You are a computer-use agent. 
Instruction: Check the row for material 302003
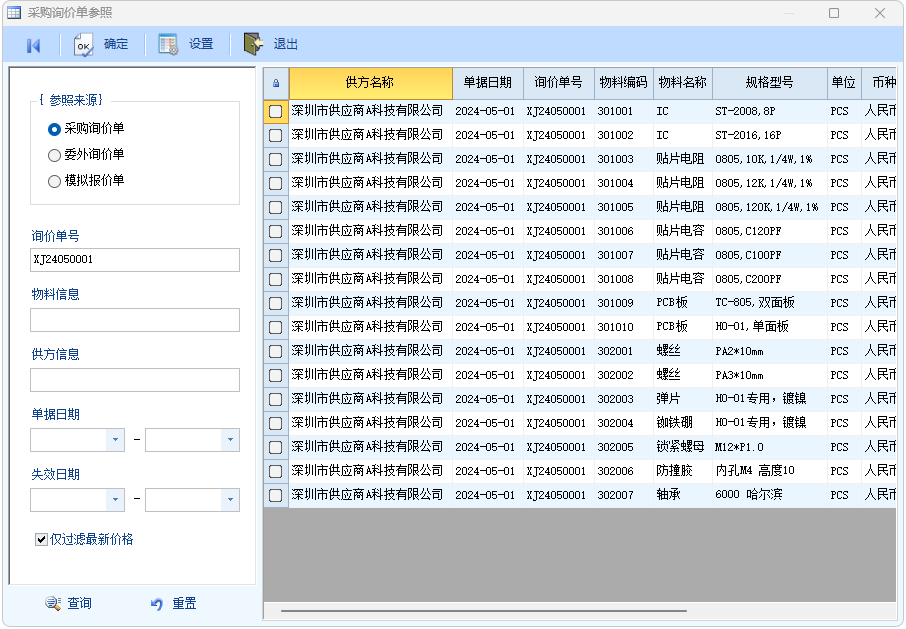(276, 399)
